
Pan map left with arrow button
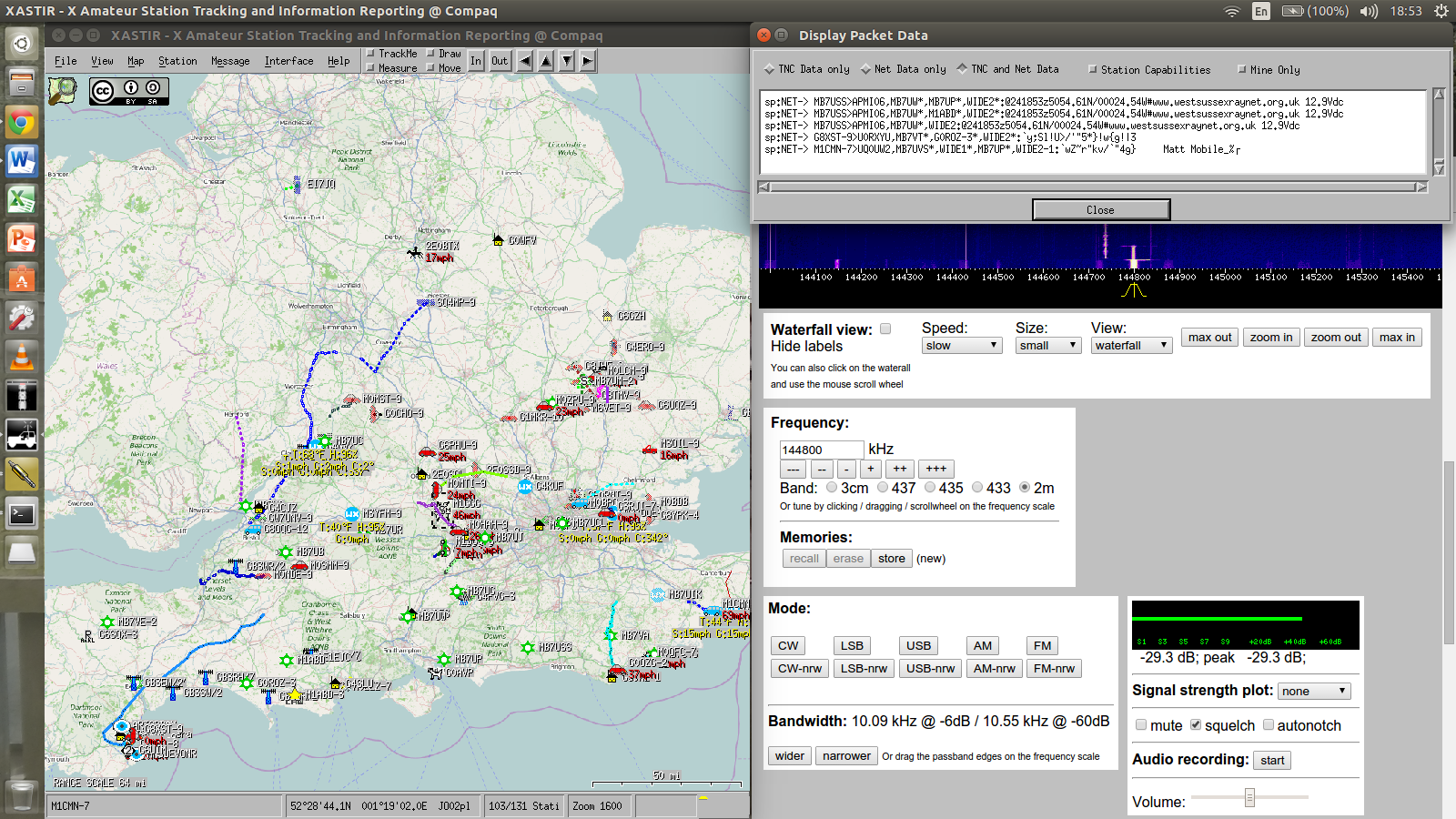[525, 61]
